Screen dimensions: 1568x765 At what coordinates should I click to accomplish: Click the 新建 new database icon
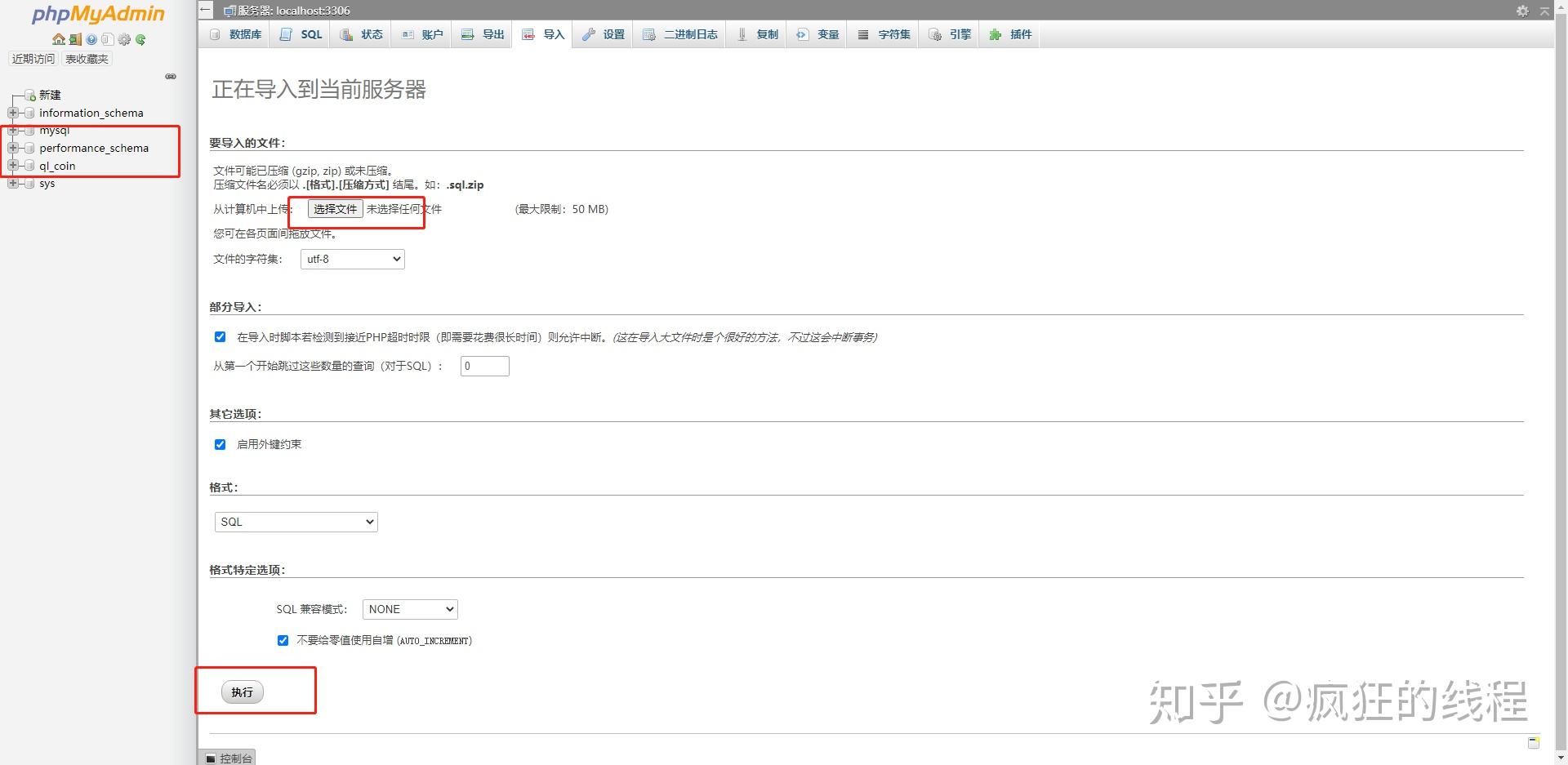[30, 96]
